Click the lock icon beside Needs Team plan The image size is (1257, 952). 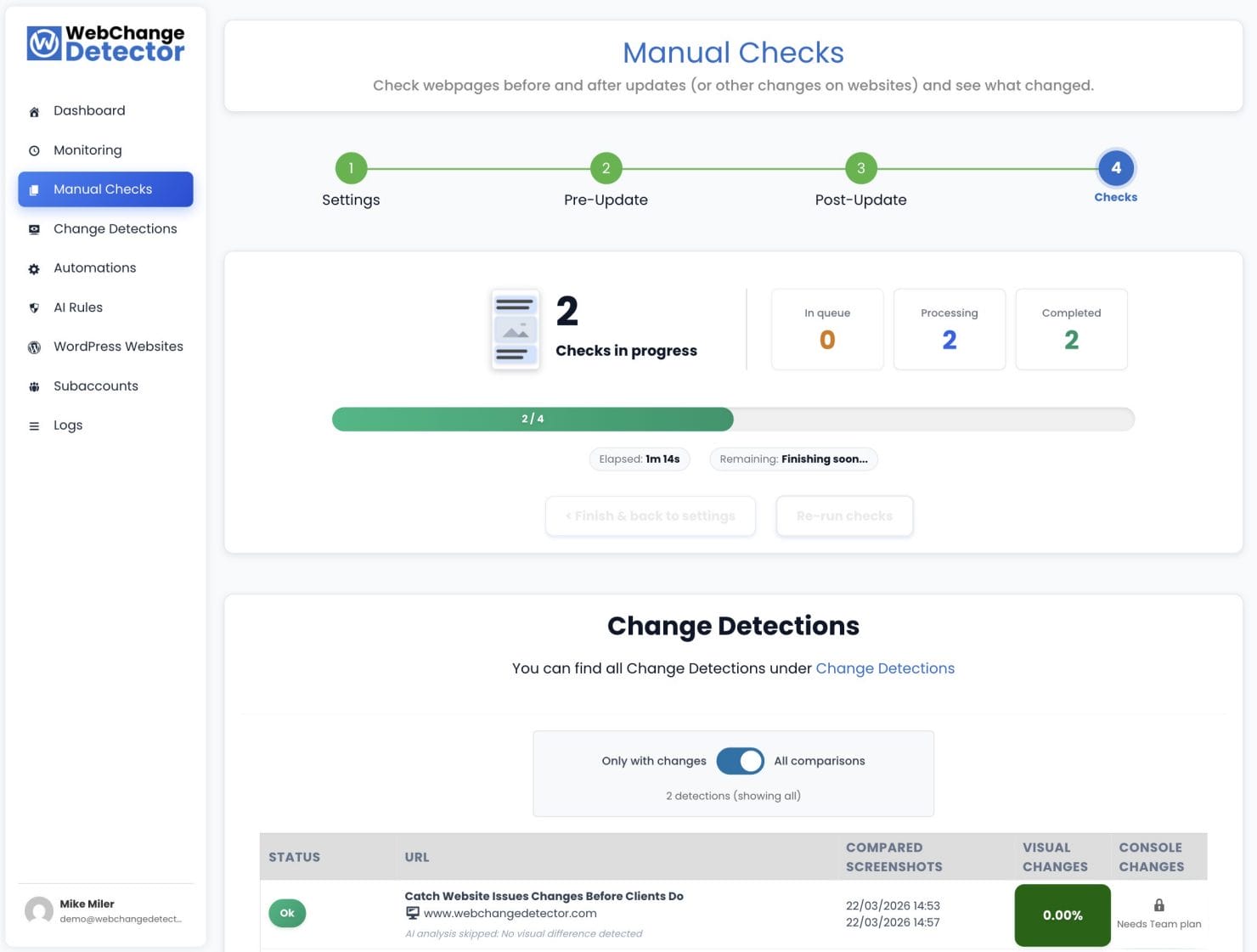click(1159, 904)
